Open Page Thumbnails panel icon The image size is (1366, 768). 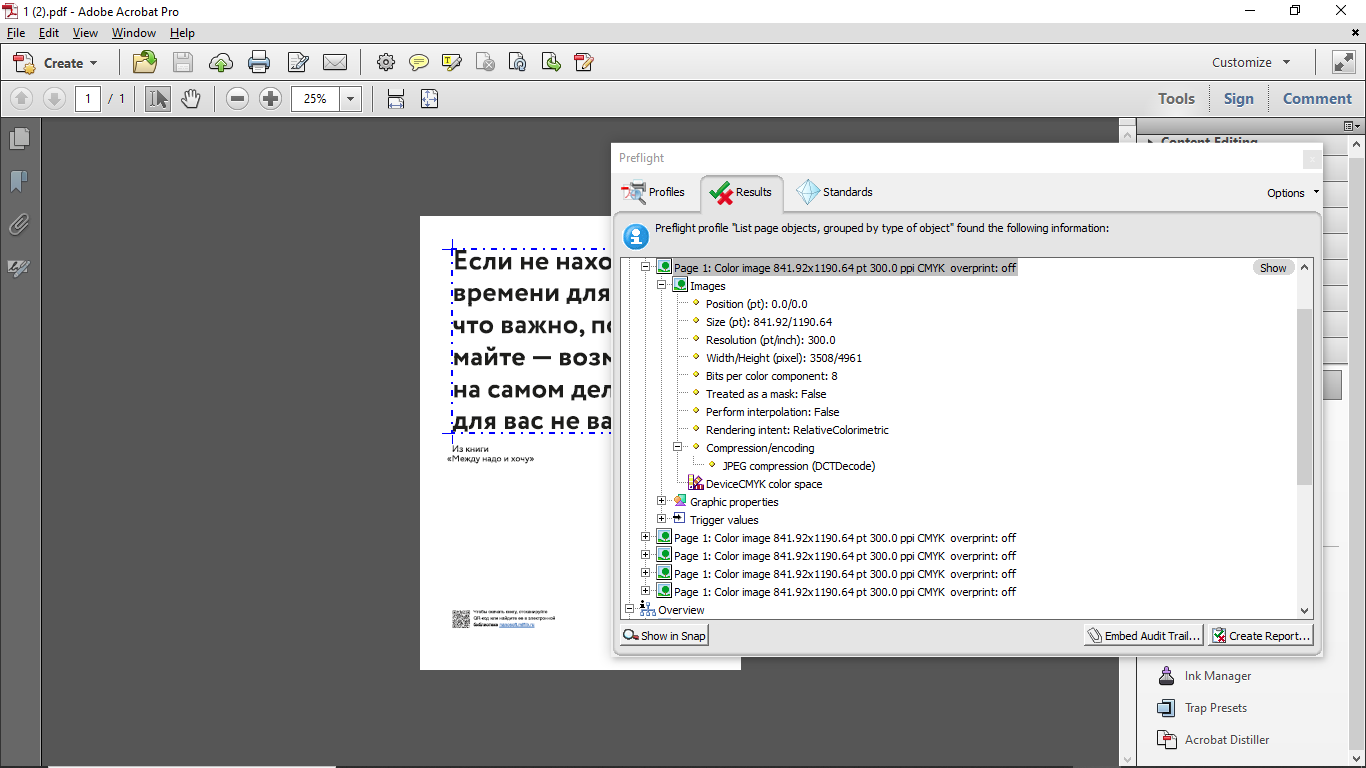pos(19,139)
